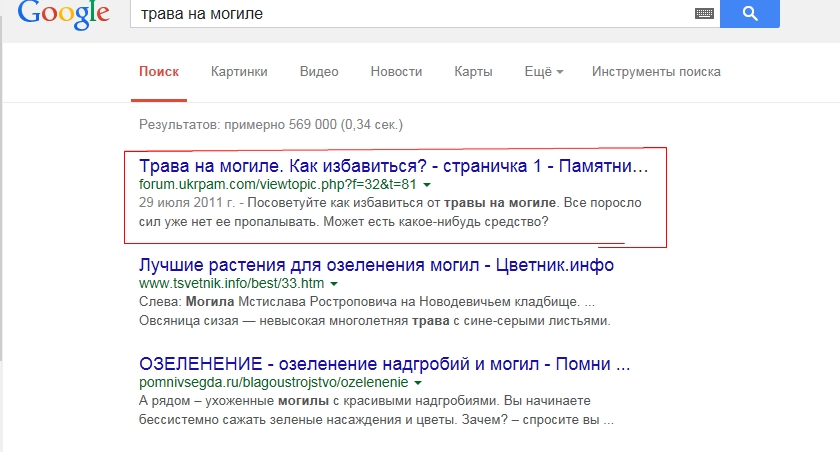Viewport: 840px width, 452px height.
Task: Open Инструменты поиска
Action: (656, 72)
